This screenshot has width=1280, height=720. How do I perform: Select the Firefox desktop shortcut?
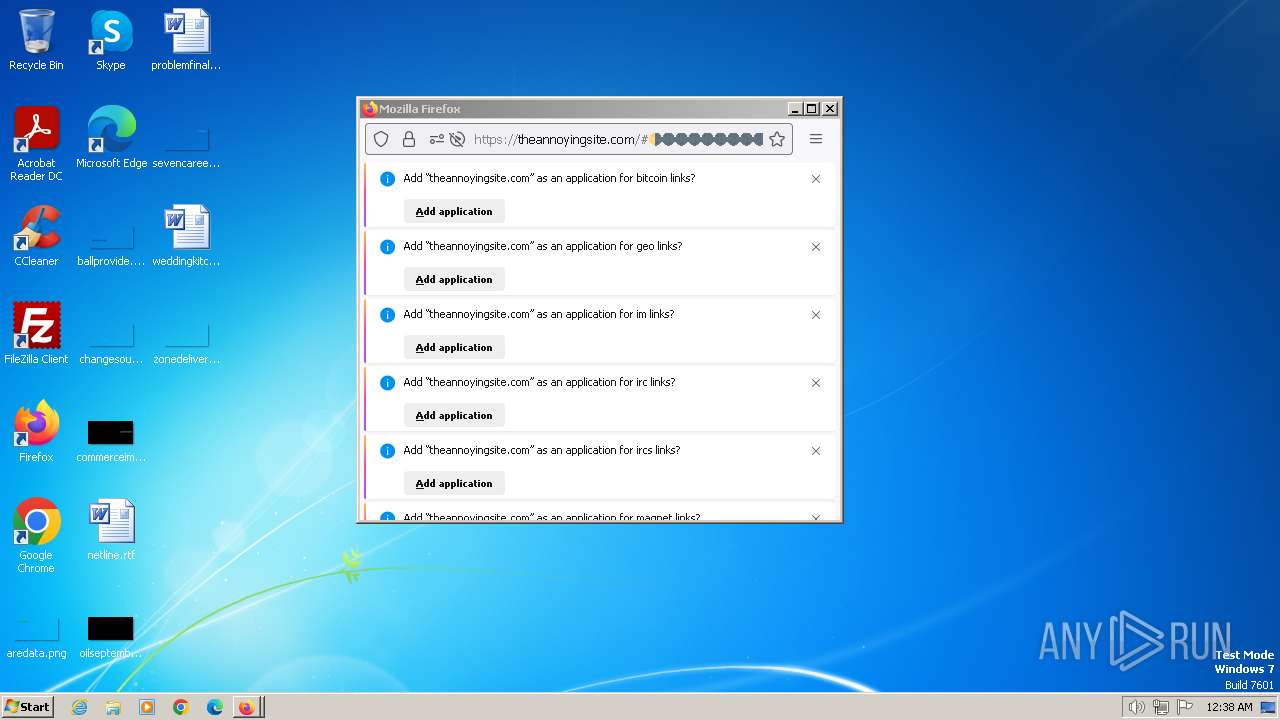coord(36,432)
